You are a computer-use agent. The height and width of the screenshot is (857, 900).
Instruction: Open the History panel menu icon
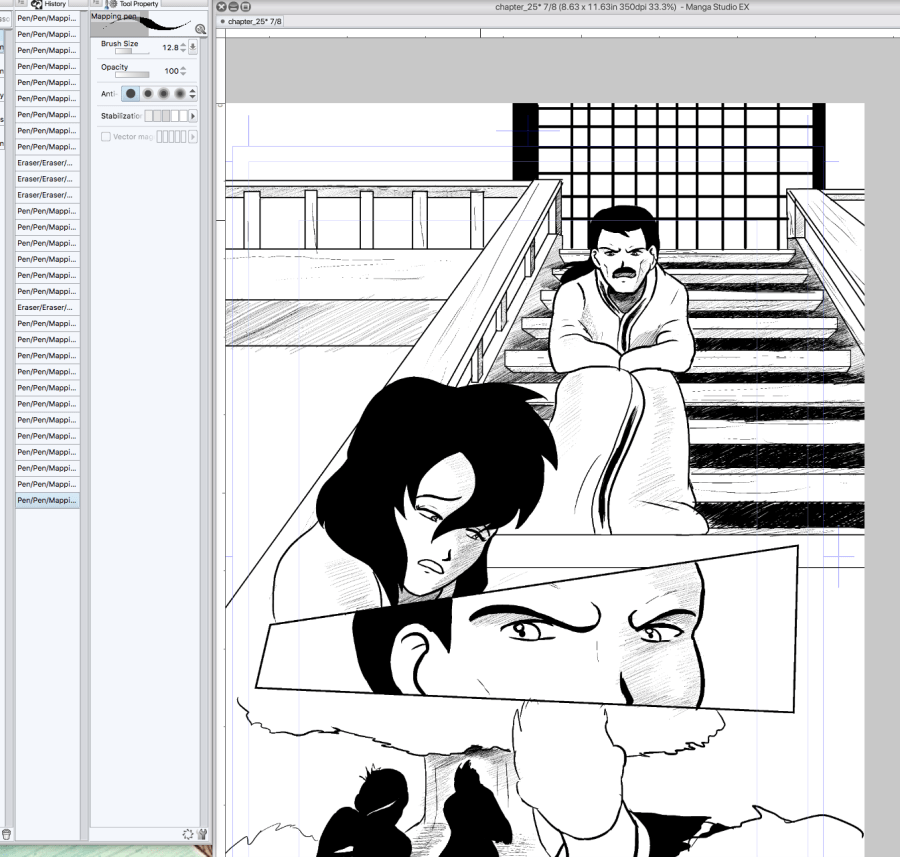[x=20, y=4]
